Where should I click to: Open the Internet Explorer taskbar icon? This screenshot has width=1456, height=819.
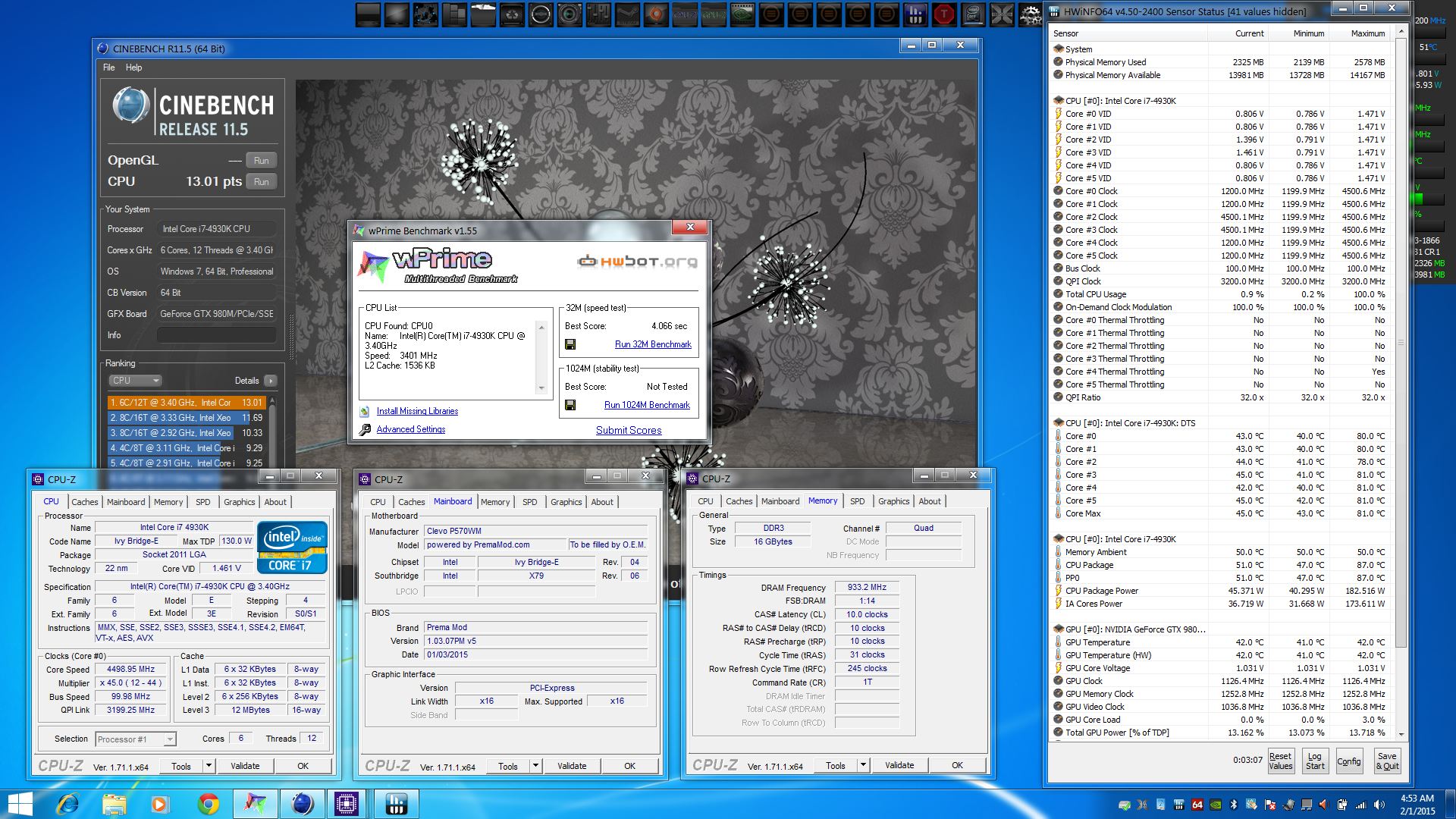pos(68,804)
